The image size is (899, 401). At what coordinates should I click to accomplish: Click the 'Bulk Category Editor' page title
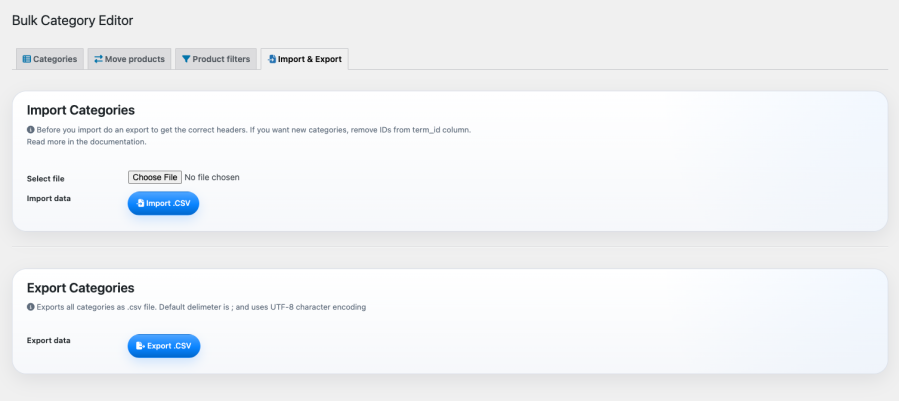(72, 21)
